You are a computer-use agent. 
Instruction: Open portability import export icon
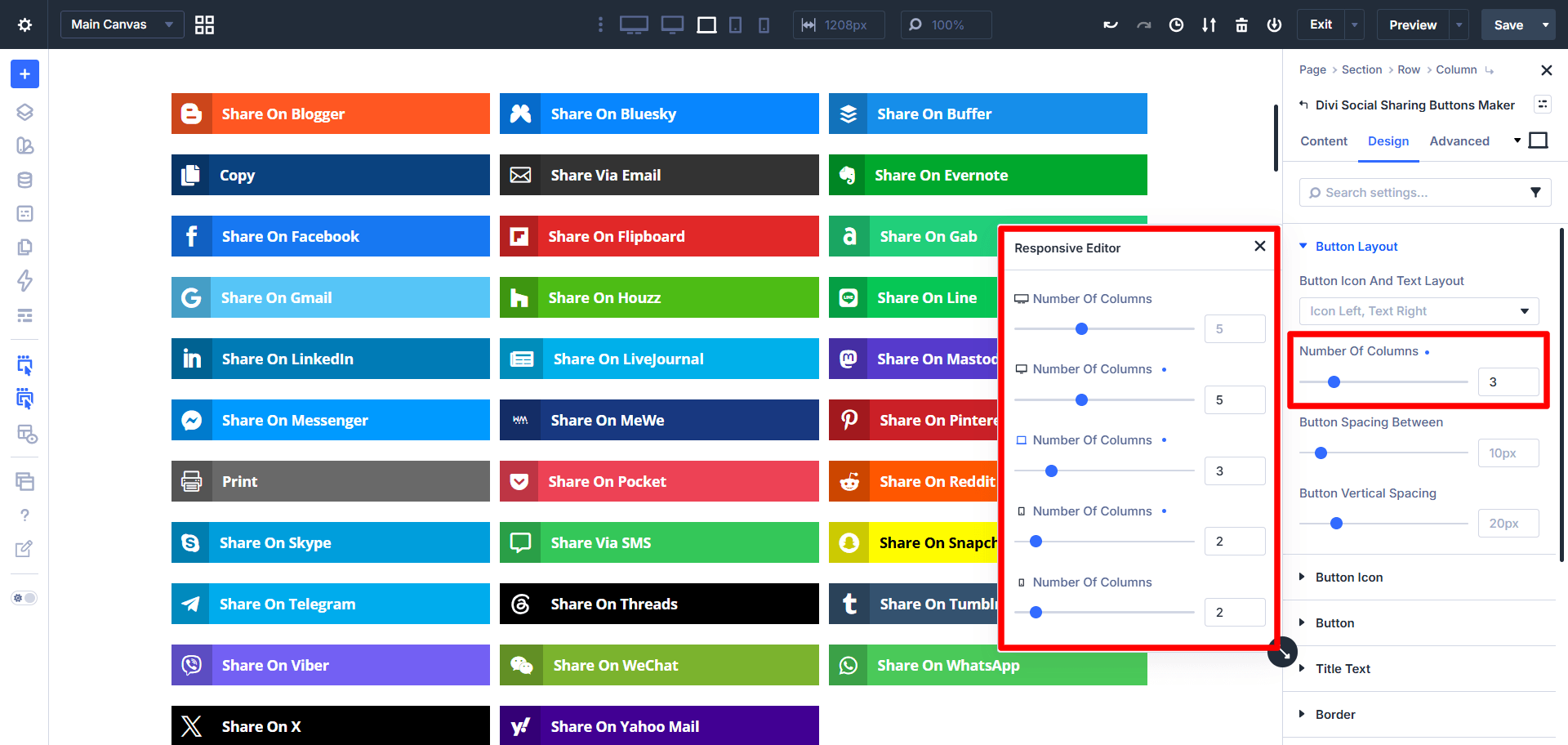click(1209, 25)
